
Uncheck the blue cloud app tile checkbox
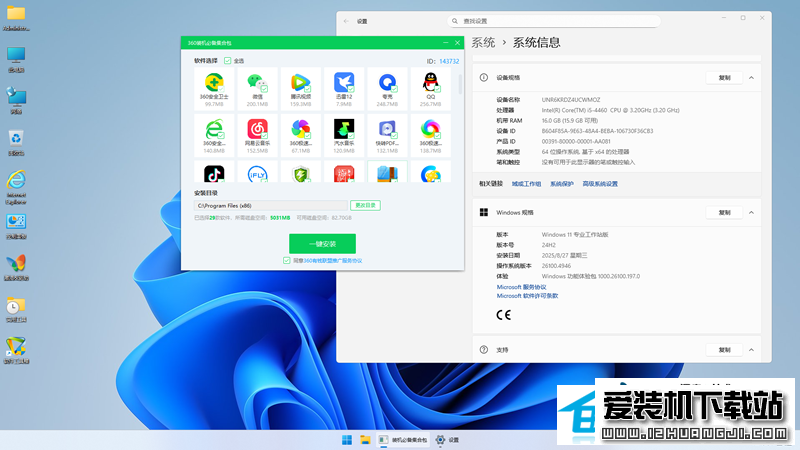coord(438,179)
